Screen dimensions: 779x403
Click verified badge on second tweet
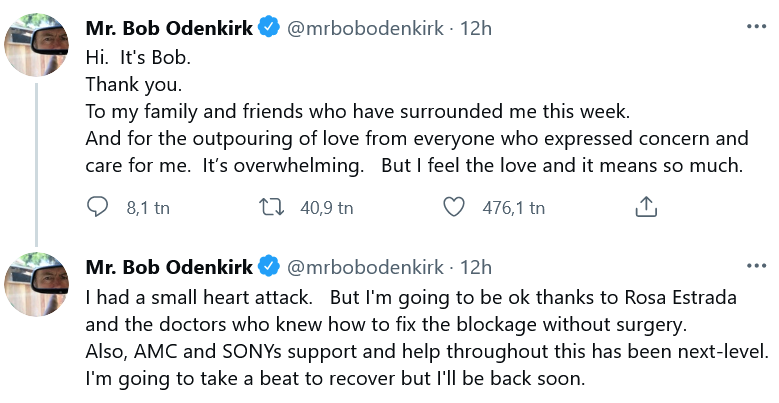268,267
